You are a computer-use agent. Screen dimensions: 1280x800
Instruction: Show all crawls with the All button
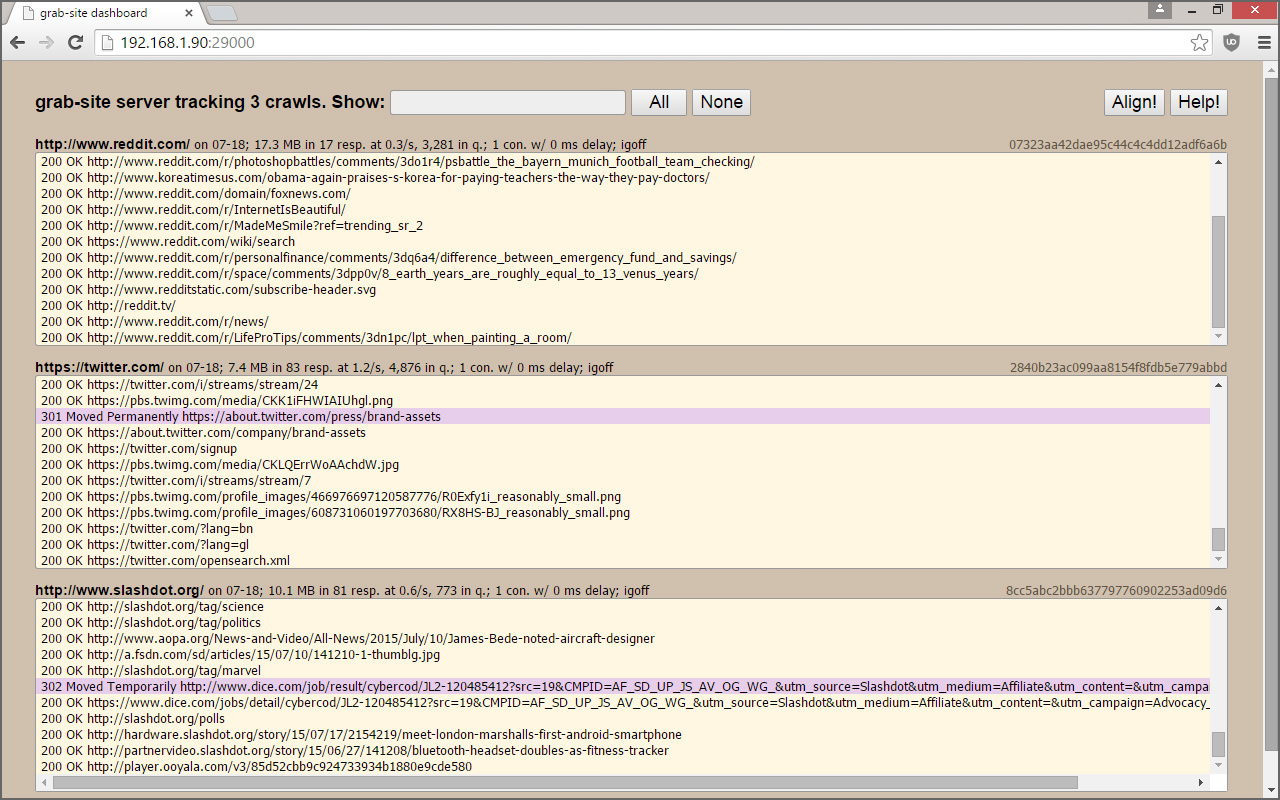tap(658, 101)
